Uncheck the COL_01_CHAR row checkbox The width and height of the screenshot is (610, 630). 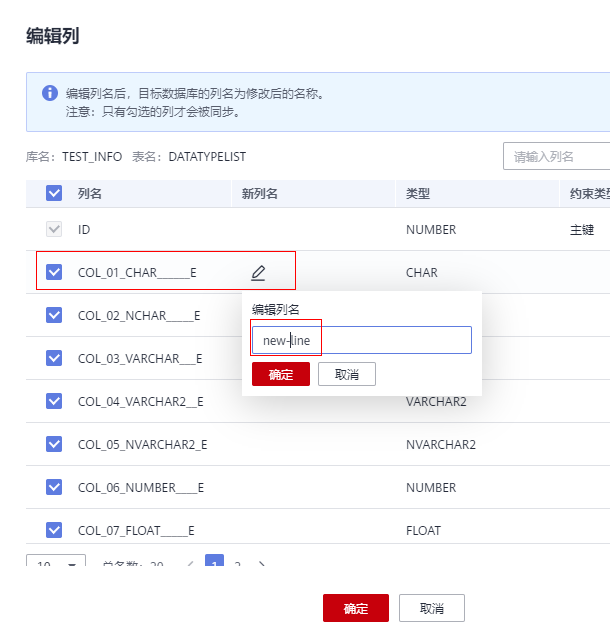54,272
